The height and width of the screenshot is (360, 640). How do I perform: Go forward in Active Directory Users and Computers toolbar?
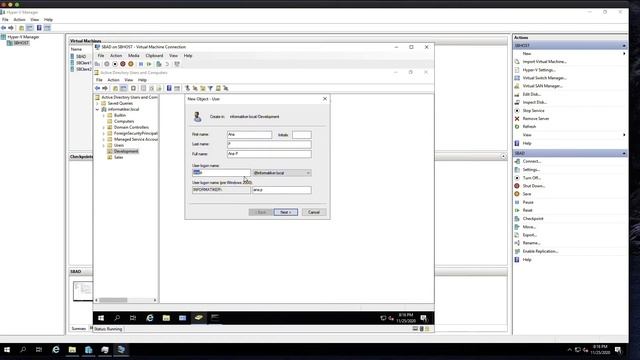click(105, 88)
